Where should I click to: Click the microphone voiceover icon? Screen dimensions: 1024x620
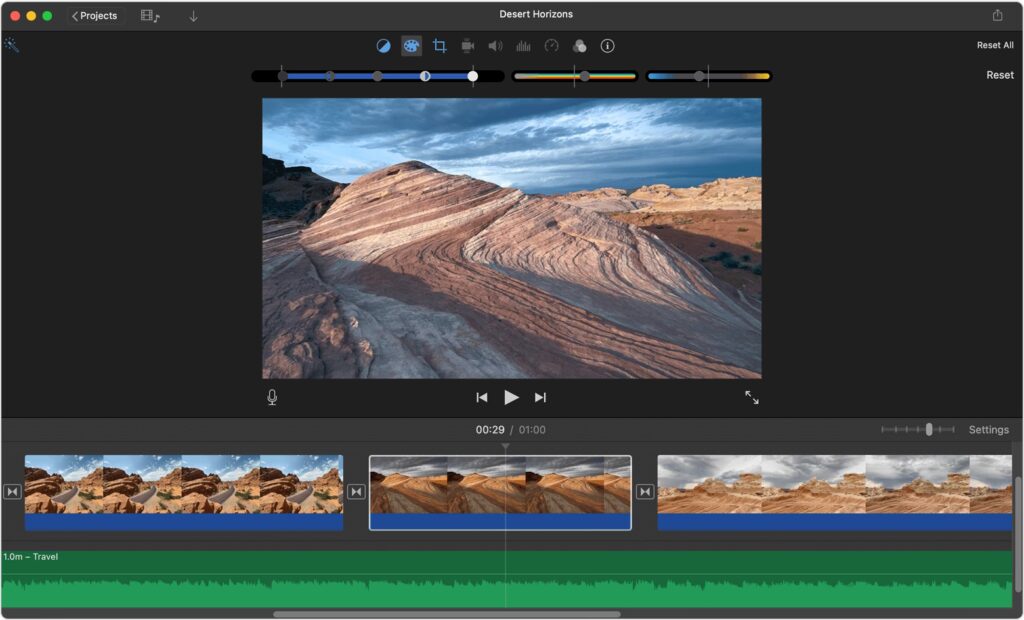(272, 397)
